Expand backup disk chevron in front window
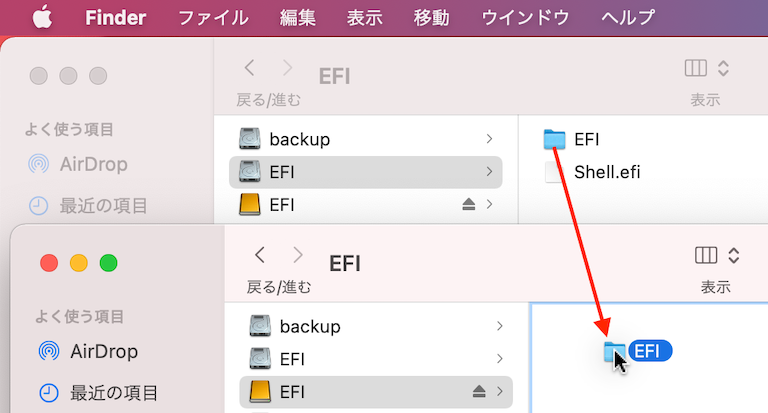Image resolution: width=768 pixels, height=413 pixels. pos(499,326)
